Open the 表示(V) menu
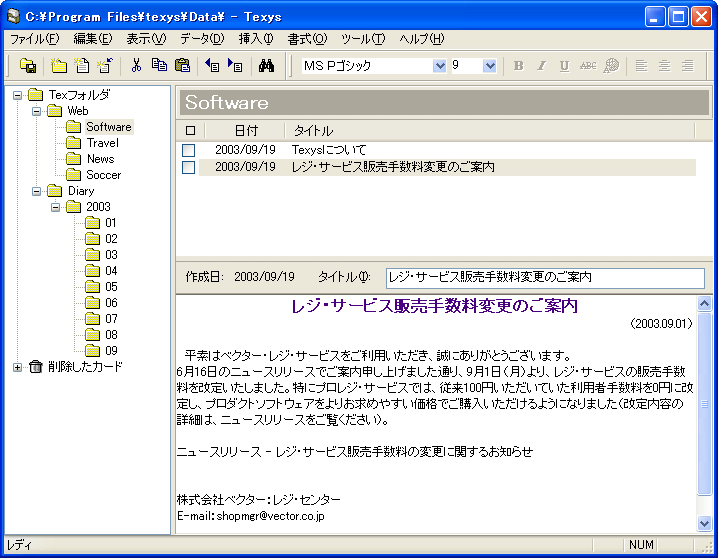This screenshot has width=718, height=558. pos(146,39)
